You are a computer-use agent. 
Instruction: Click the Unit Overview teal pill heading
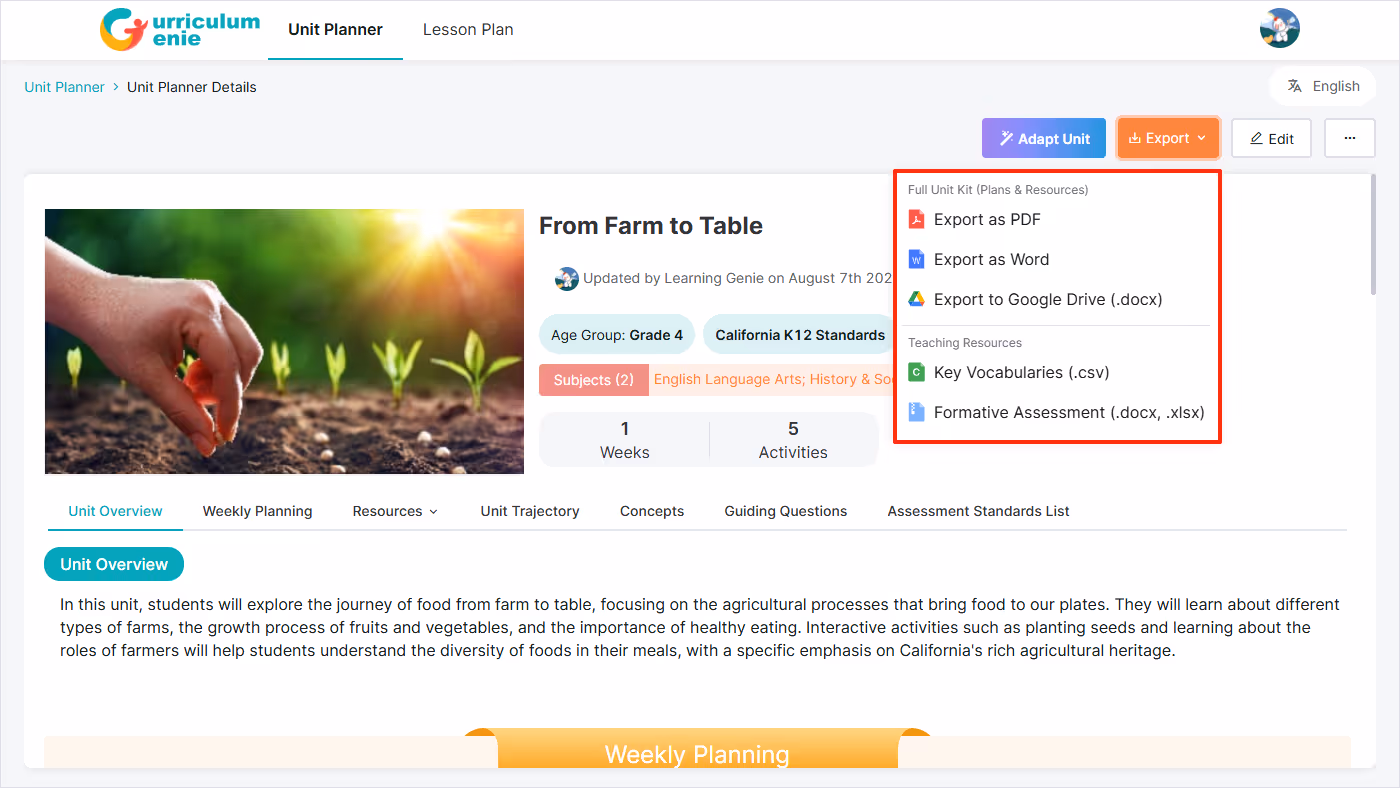114,564
